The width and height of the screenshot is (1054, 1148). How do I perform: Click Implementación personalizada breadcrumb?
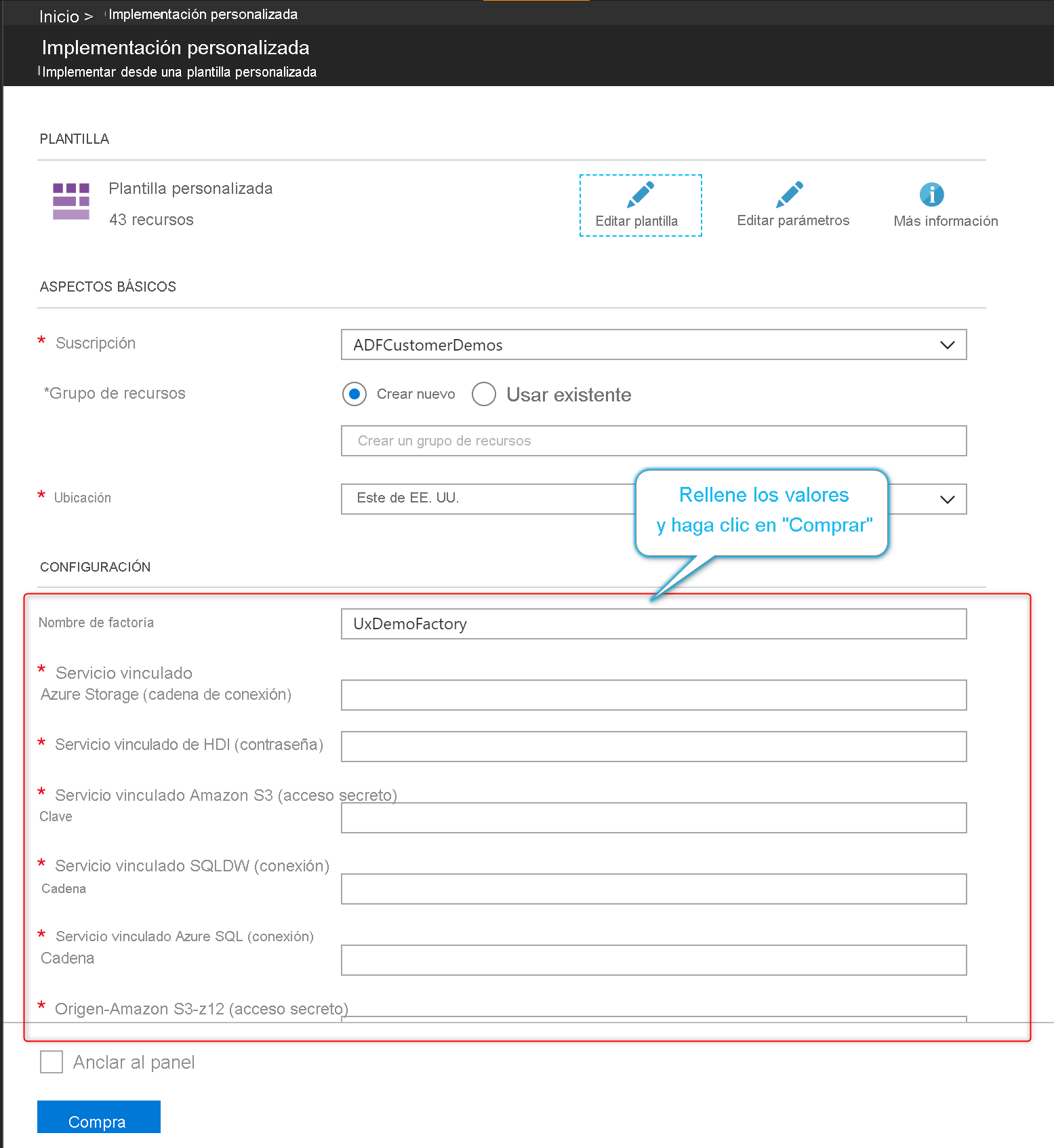pos(203,14)
